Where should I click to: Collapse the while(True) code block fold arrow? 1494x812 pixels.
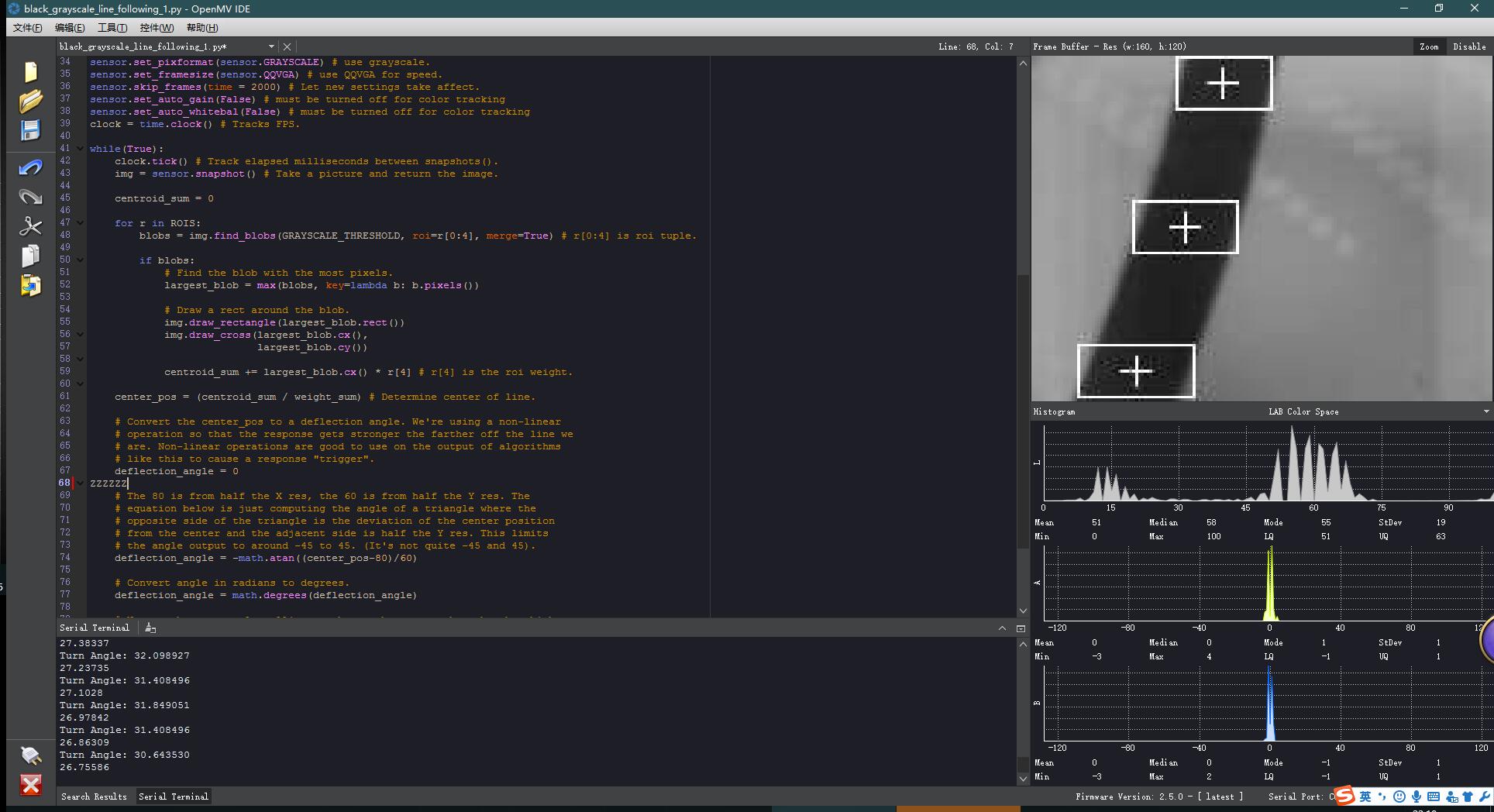[80, 149]
